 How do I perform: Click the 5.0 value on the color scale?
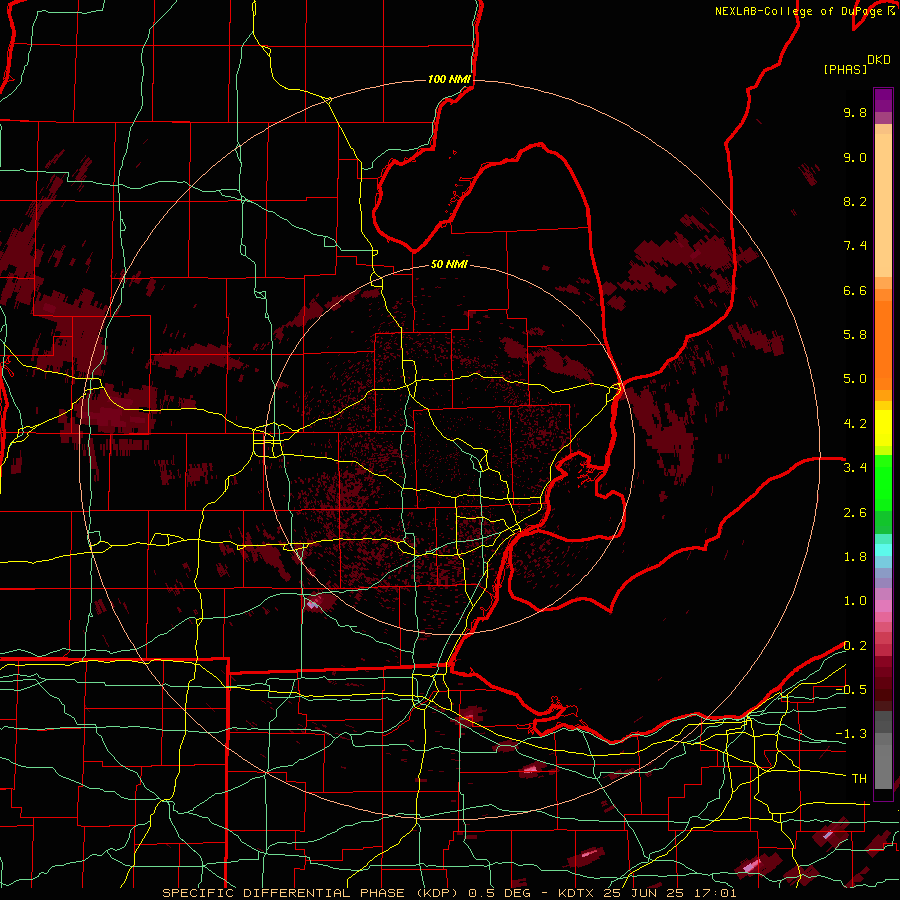(855, 379)
